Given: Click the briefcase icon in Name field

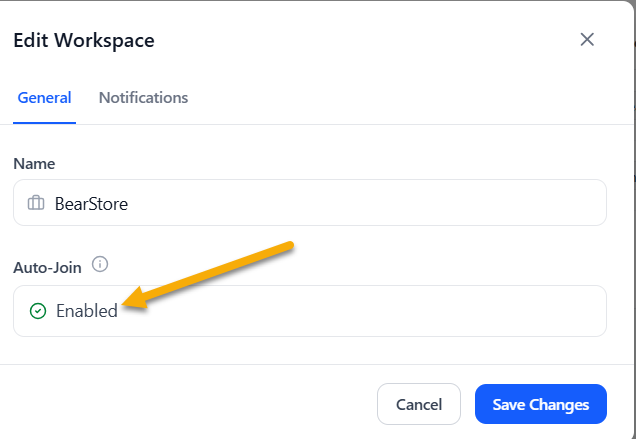Looking at the screenshot, I should click(x=36, y=203).
